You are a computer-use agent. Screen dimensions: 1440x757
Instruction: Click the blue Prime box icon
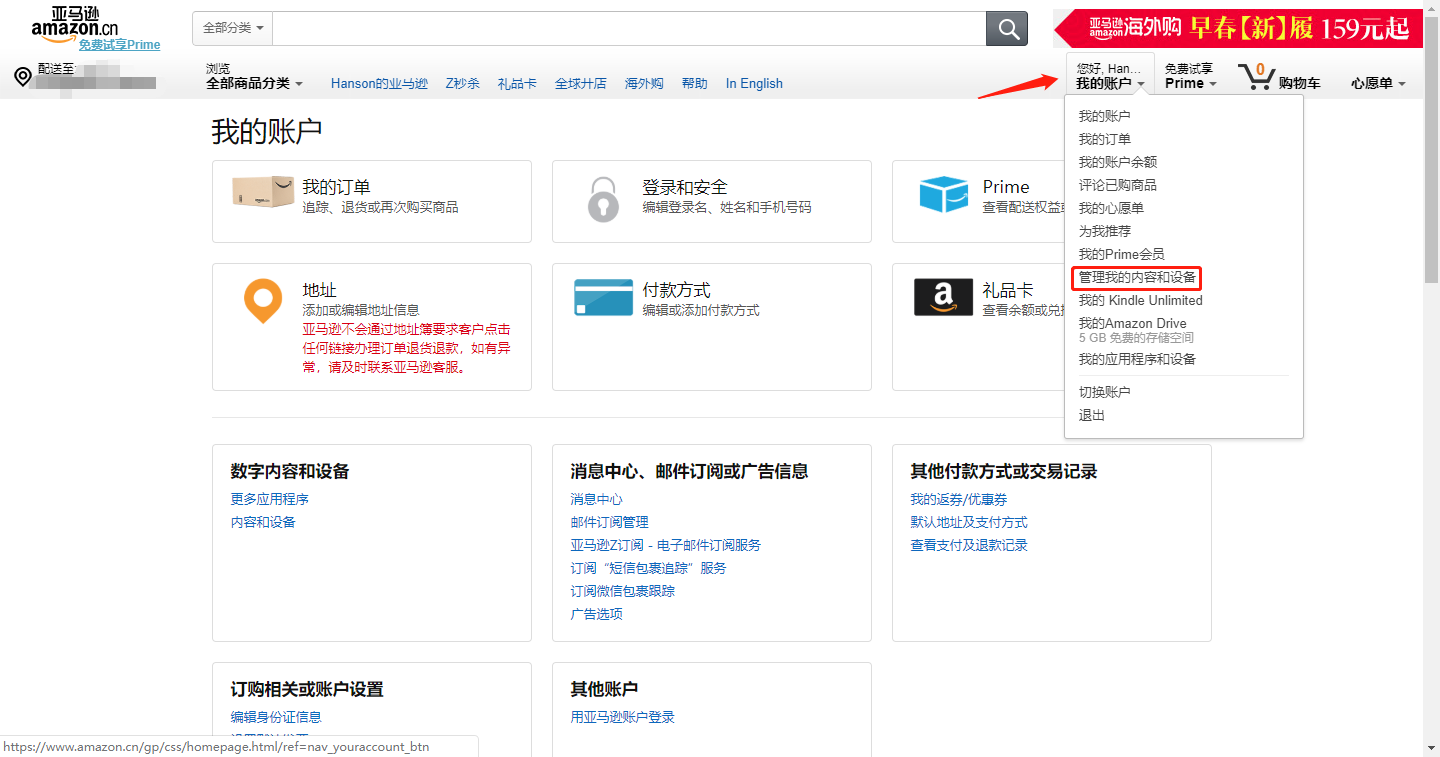tap(944, 195)
